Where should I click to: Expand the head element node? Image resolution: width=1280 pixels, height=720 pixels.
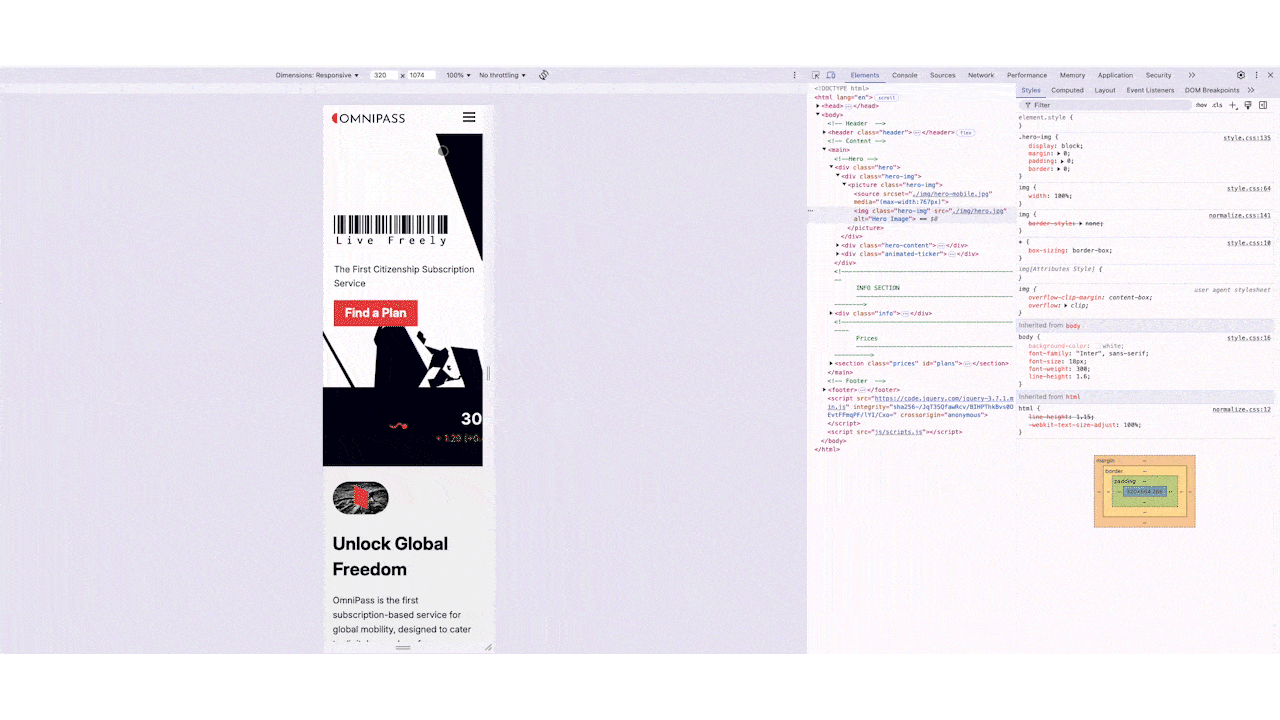(818, 106)
